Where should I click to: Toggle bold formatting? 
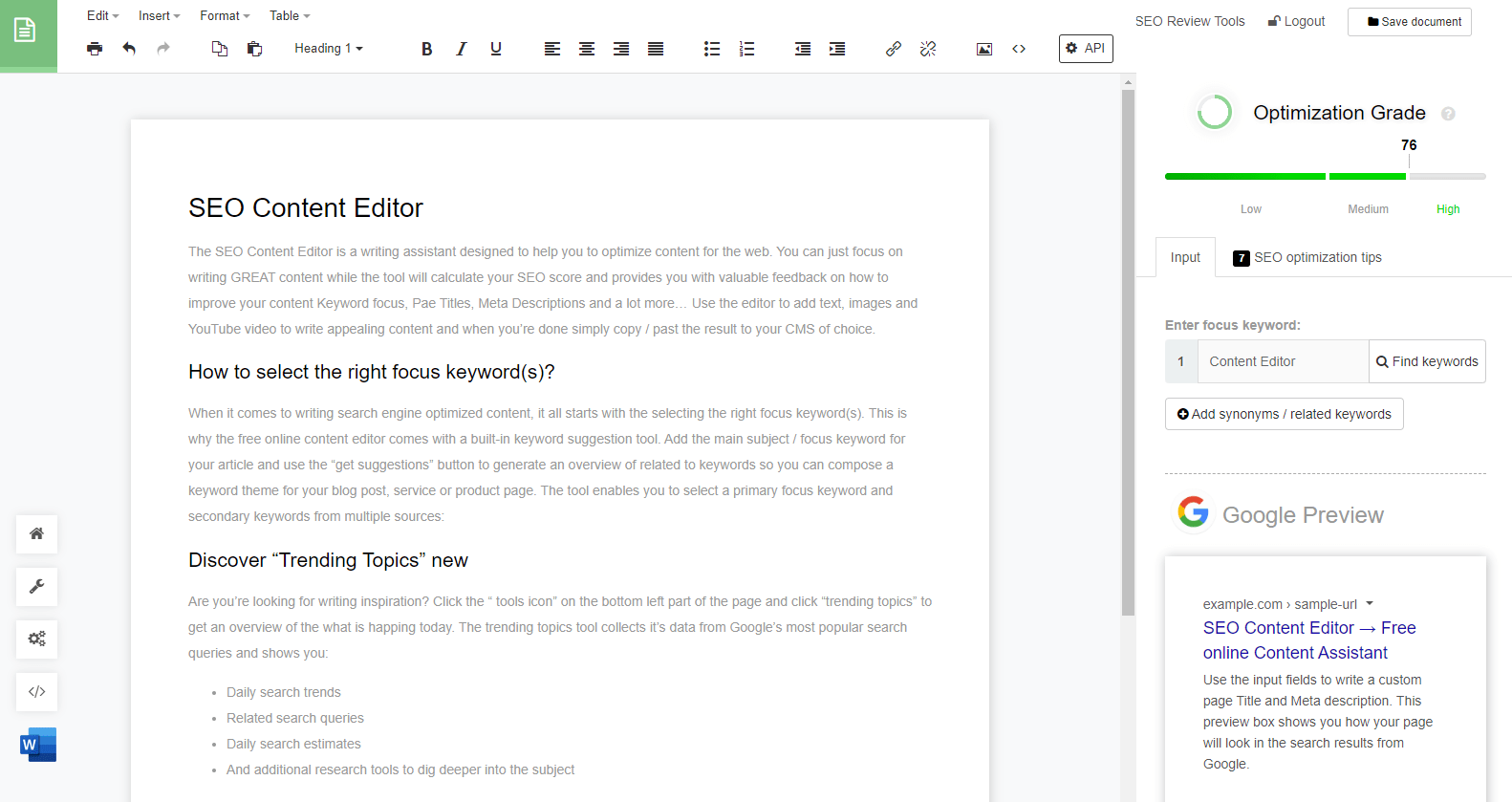pos(427,49)
